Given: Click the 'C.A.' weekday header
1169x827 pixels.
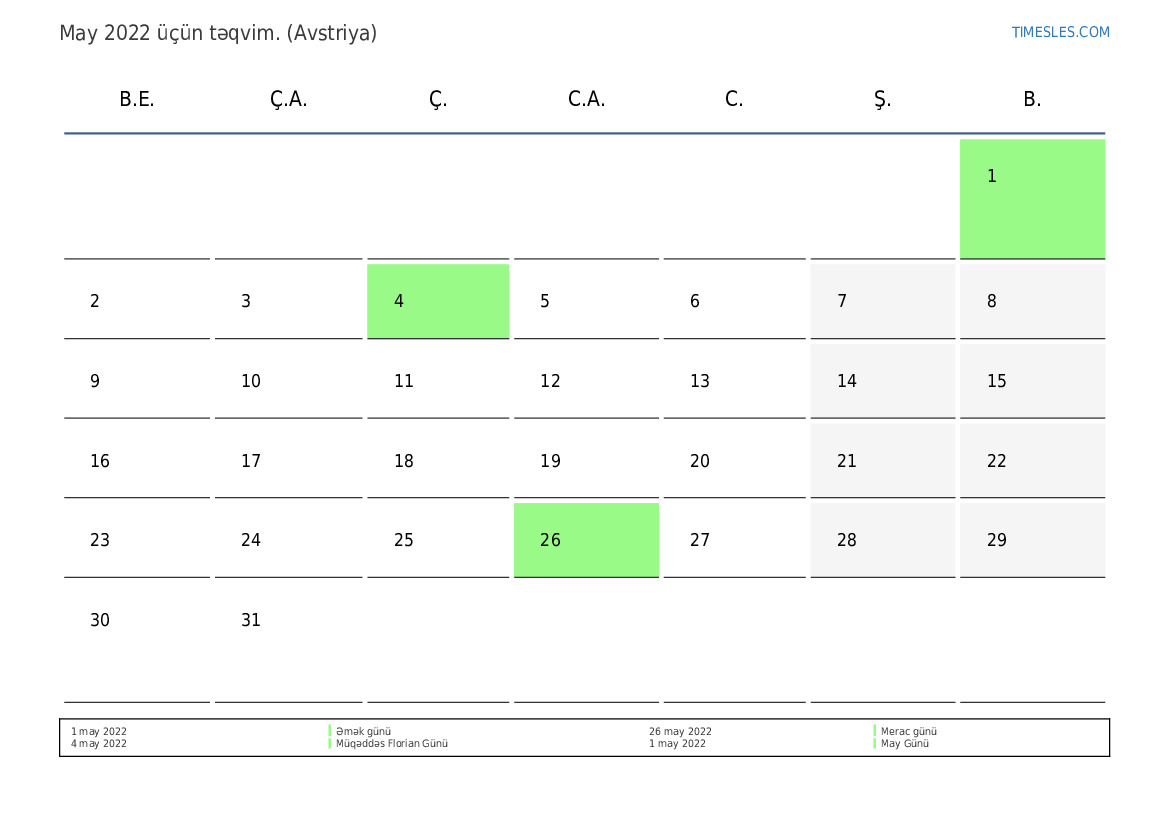Looking at the screenshot, I should (586, 99).
